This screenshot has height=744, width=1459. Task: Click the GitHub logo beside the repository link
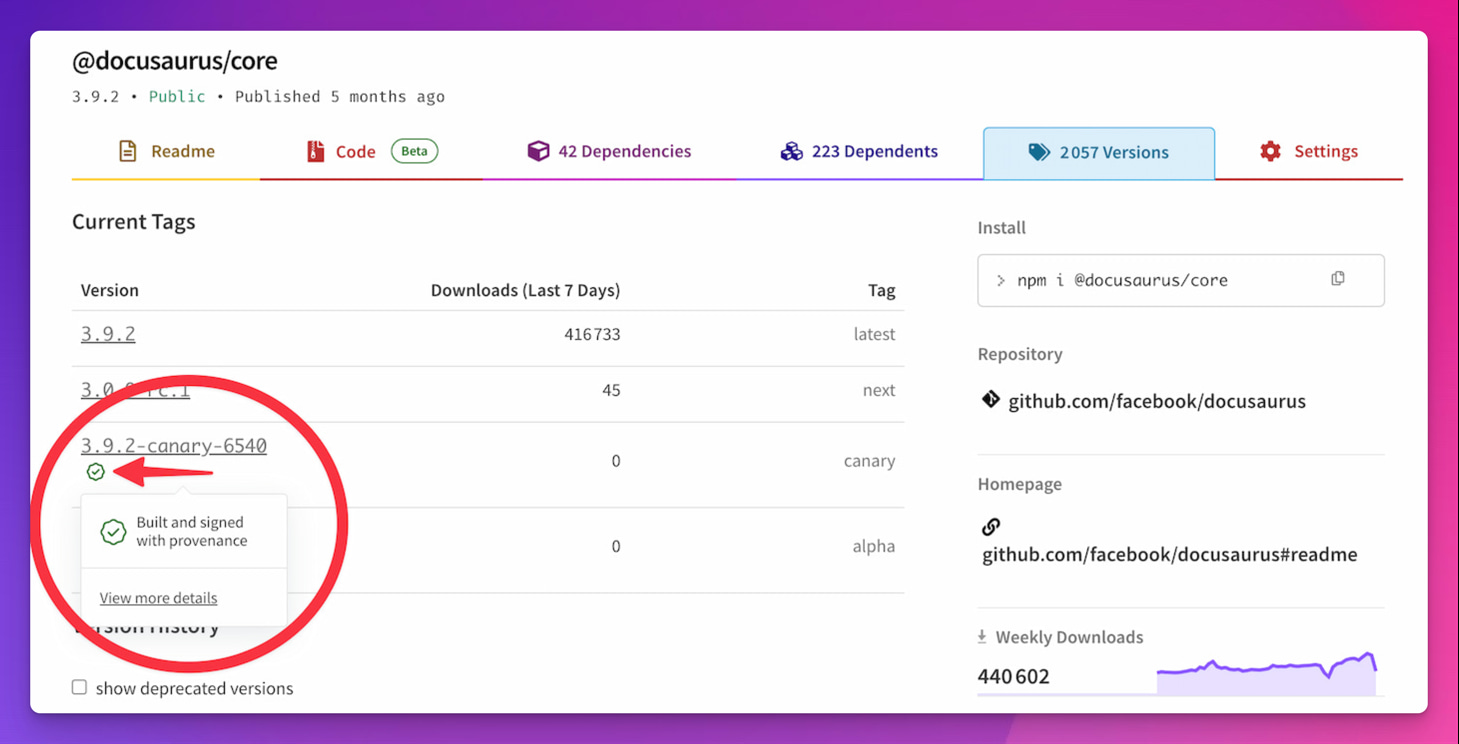click(990, 398)
